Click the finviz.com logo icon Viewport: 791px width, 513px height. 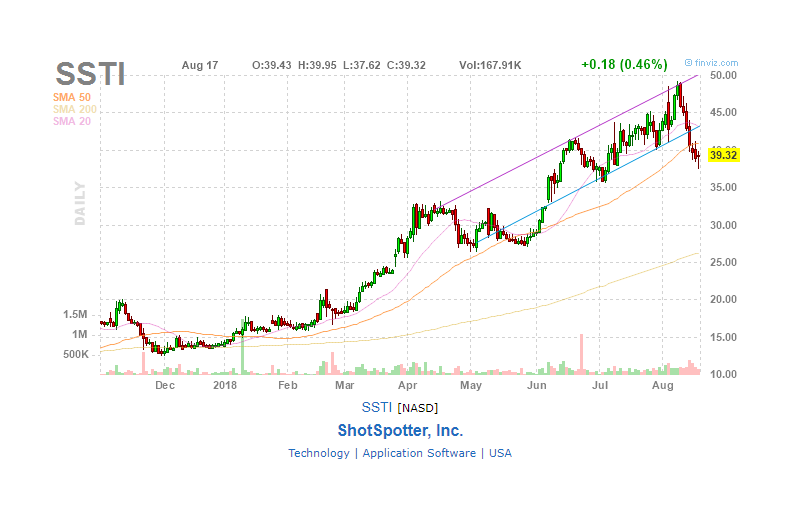(688, 63)
